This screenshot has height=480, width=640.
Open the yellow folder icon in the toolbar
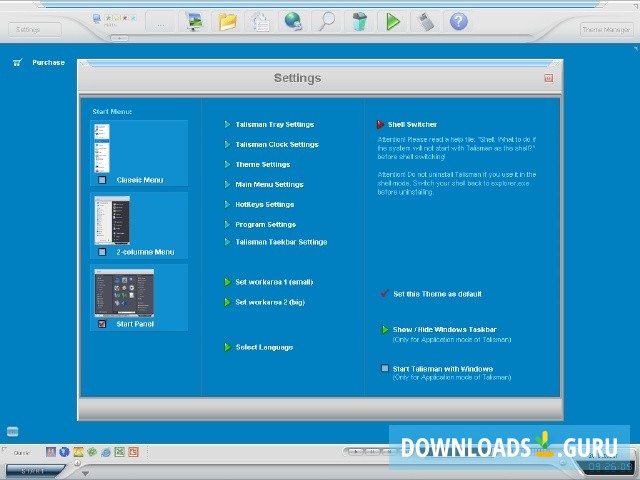(227, 21)
